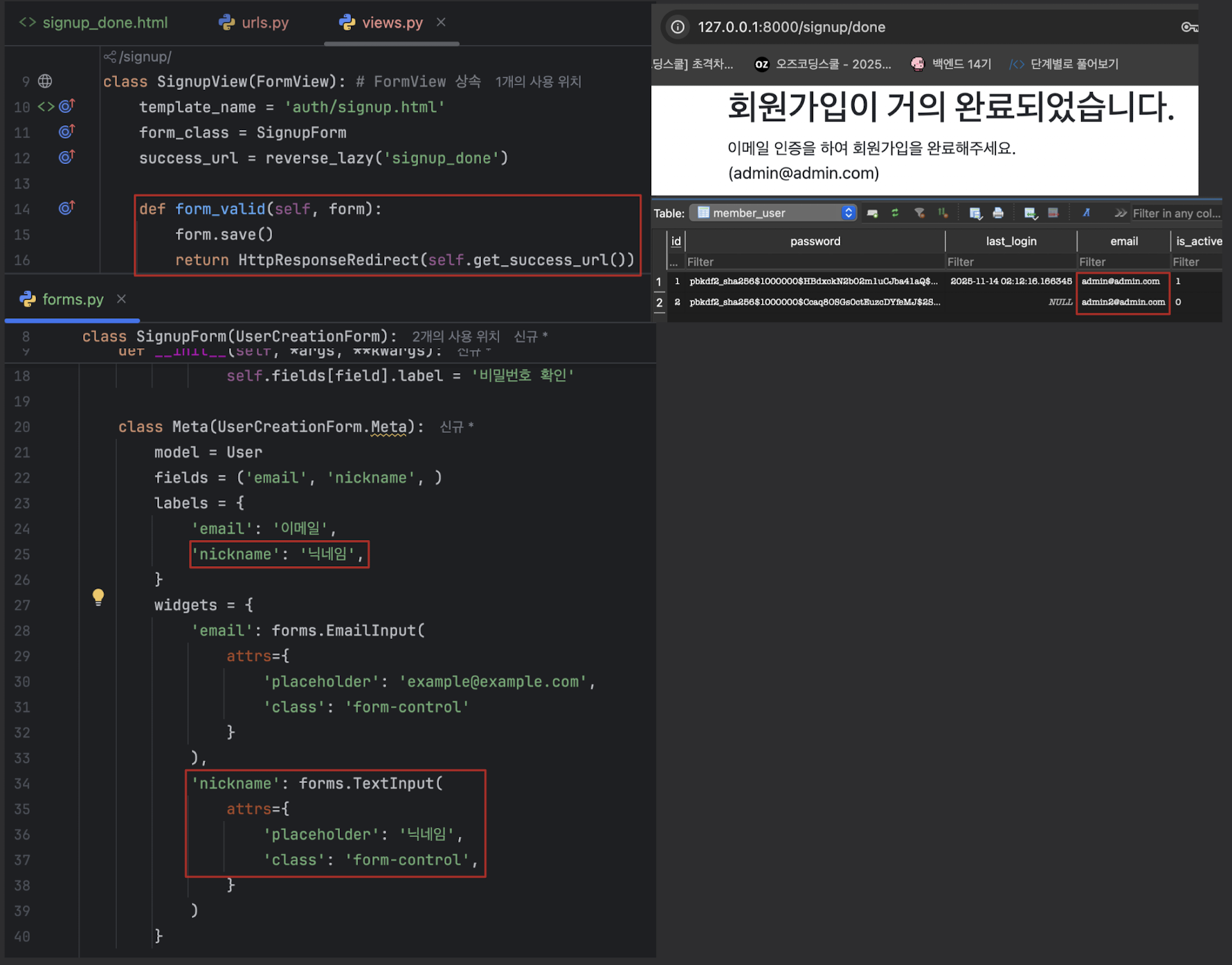Click the password key icon in address bar
Screen dimensions: 1232x965
(x=1189, y=27)
